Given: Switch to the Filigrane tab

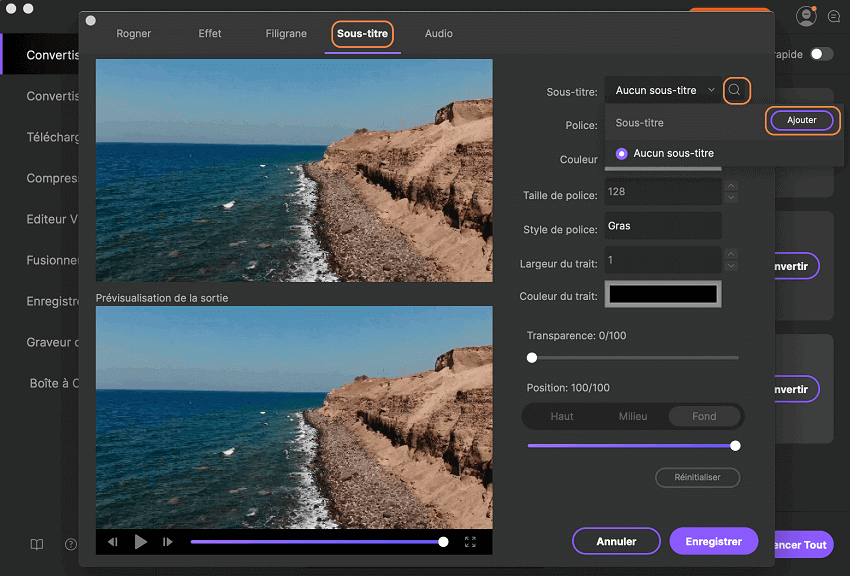Looking at the screenshot, I should pos(286,34).
